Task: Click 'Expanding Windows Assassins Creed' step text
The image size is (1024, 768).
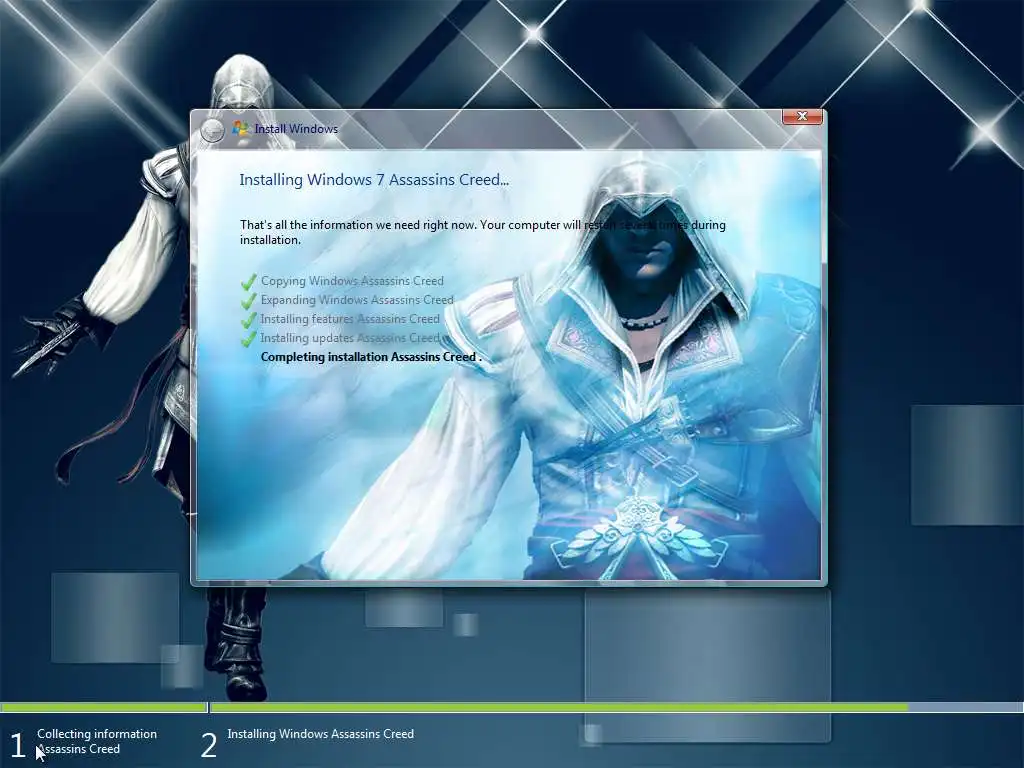Action: (357, 300)
